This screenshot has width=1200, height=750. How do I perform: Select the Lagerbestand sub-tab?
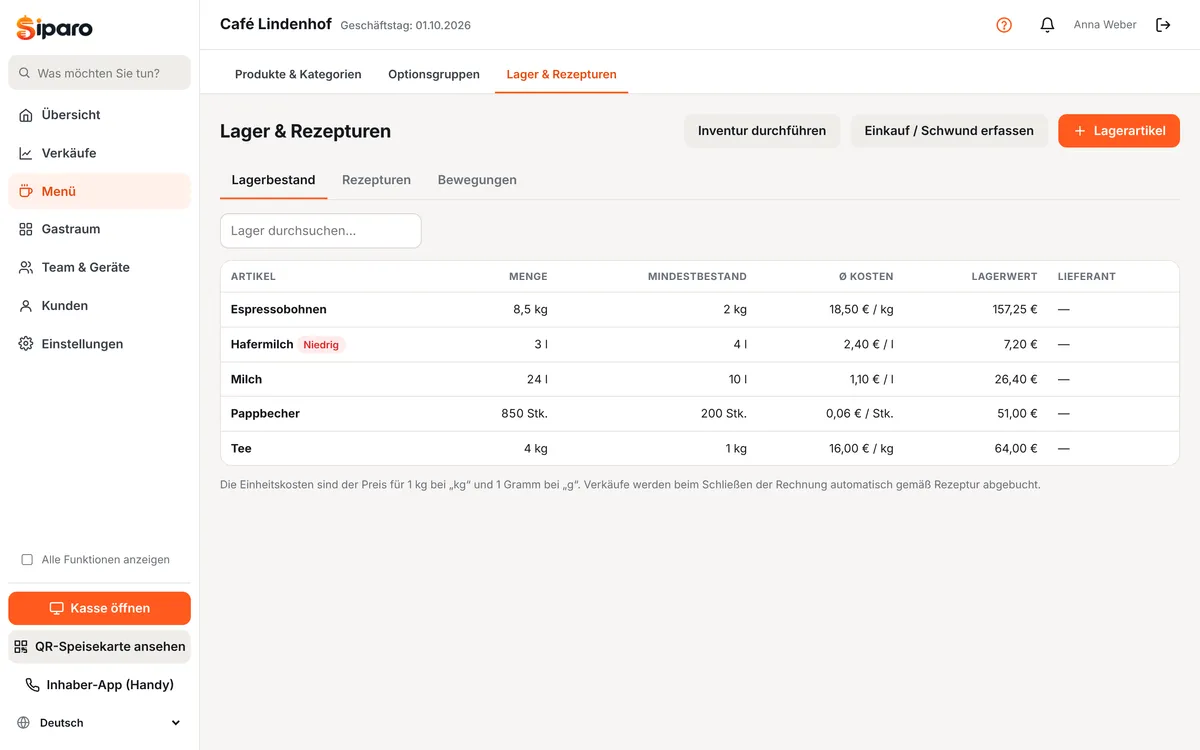point(273,180)
